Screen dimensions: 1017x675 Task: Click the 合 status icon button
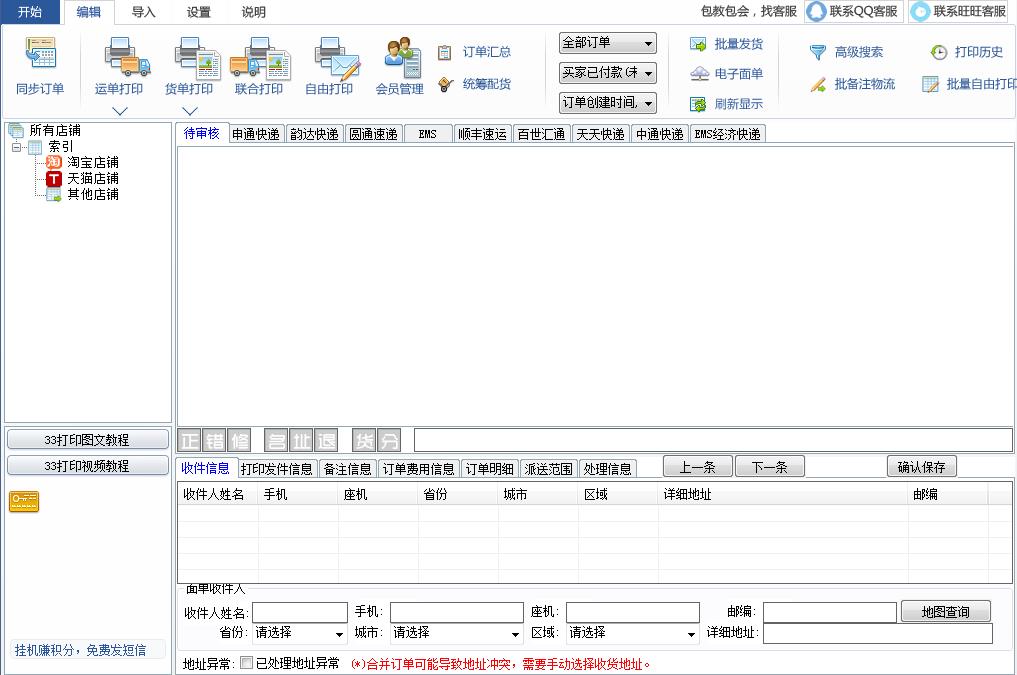276,441
